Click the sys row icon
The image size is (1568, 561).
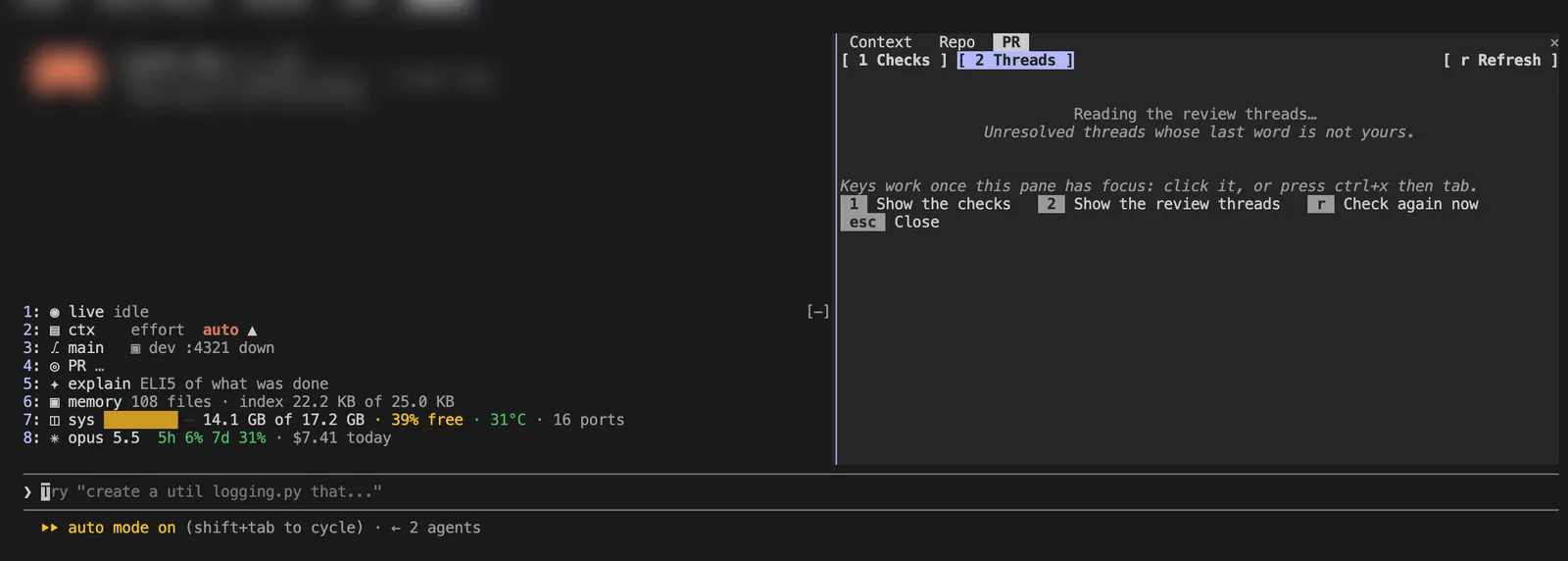[55, 420]
